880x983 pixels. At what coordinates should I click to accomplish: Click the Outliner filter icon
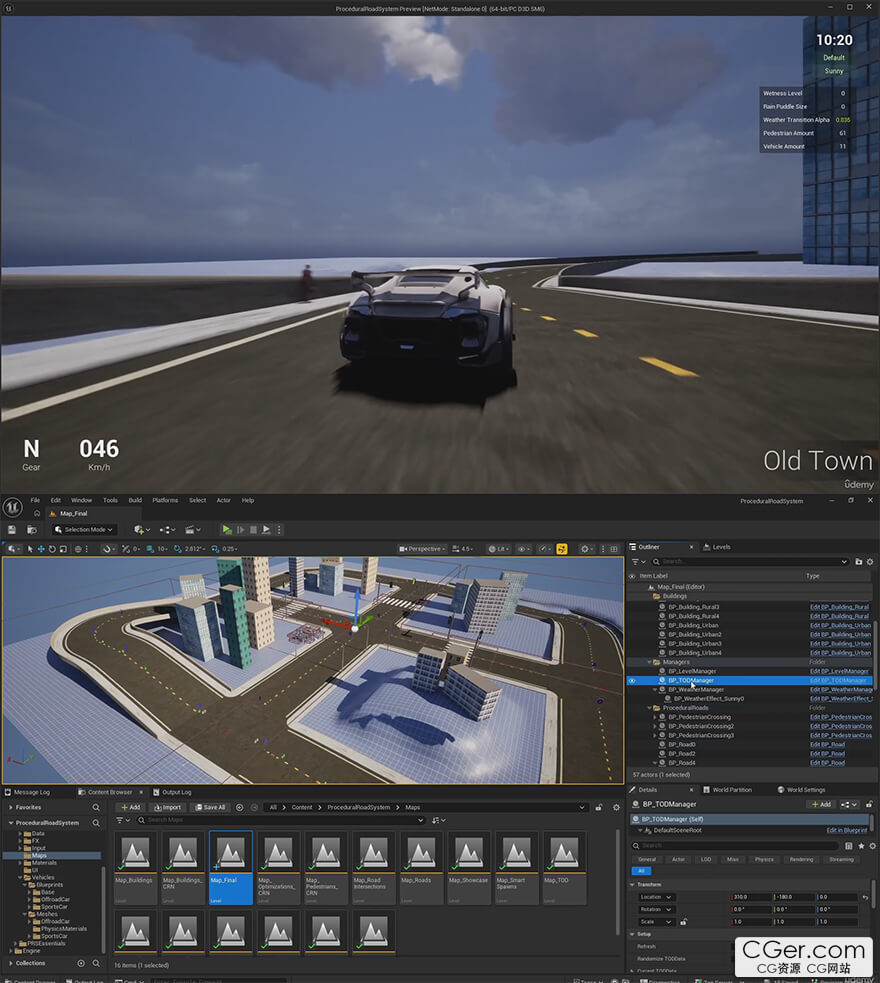coord(634,562)
